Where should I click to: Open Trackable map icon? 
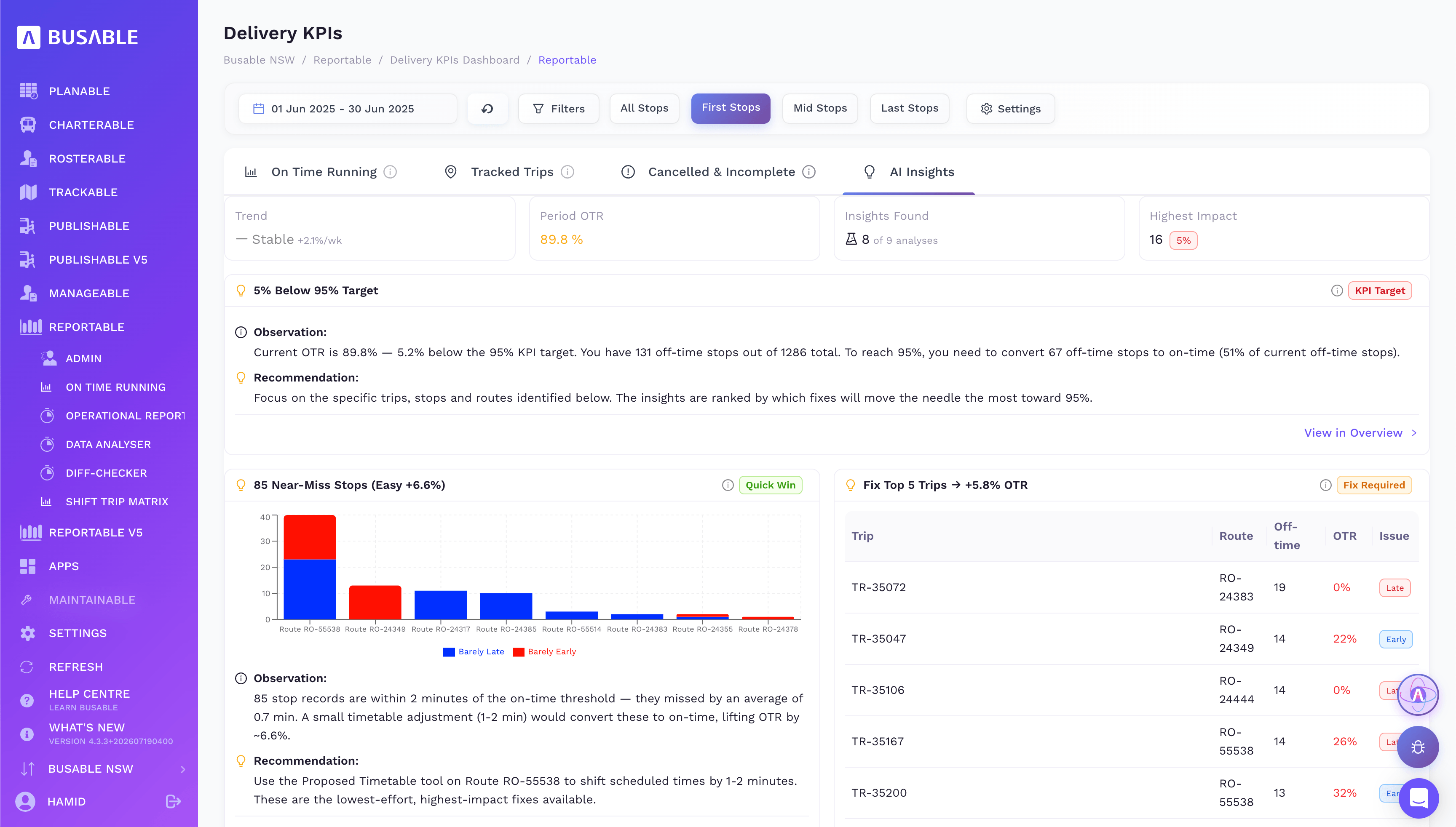[28, 192]
